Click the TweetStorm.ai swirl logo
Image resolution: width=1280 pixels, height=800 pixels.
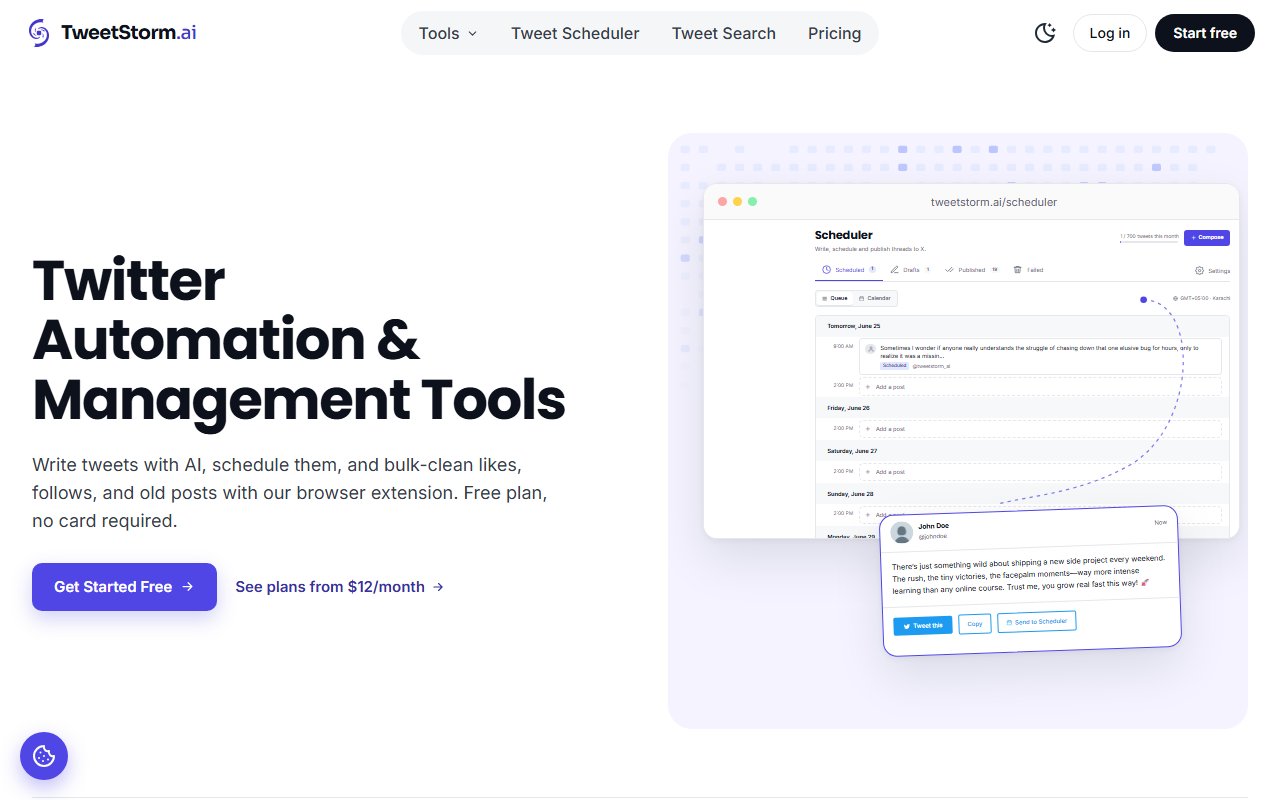click(40, 33)
